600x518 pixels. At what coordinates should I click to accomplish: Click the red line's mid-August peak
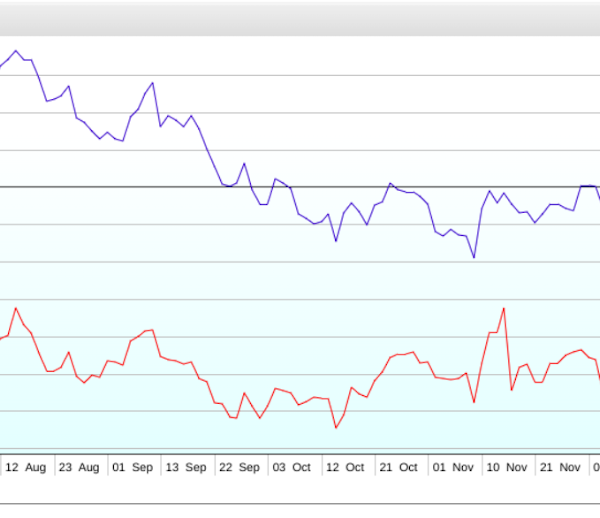tap(16, 309)
